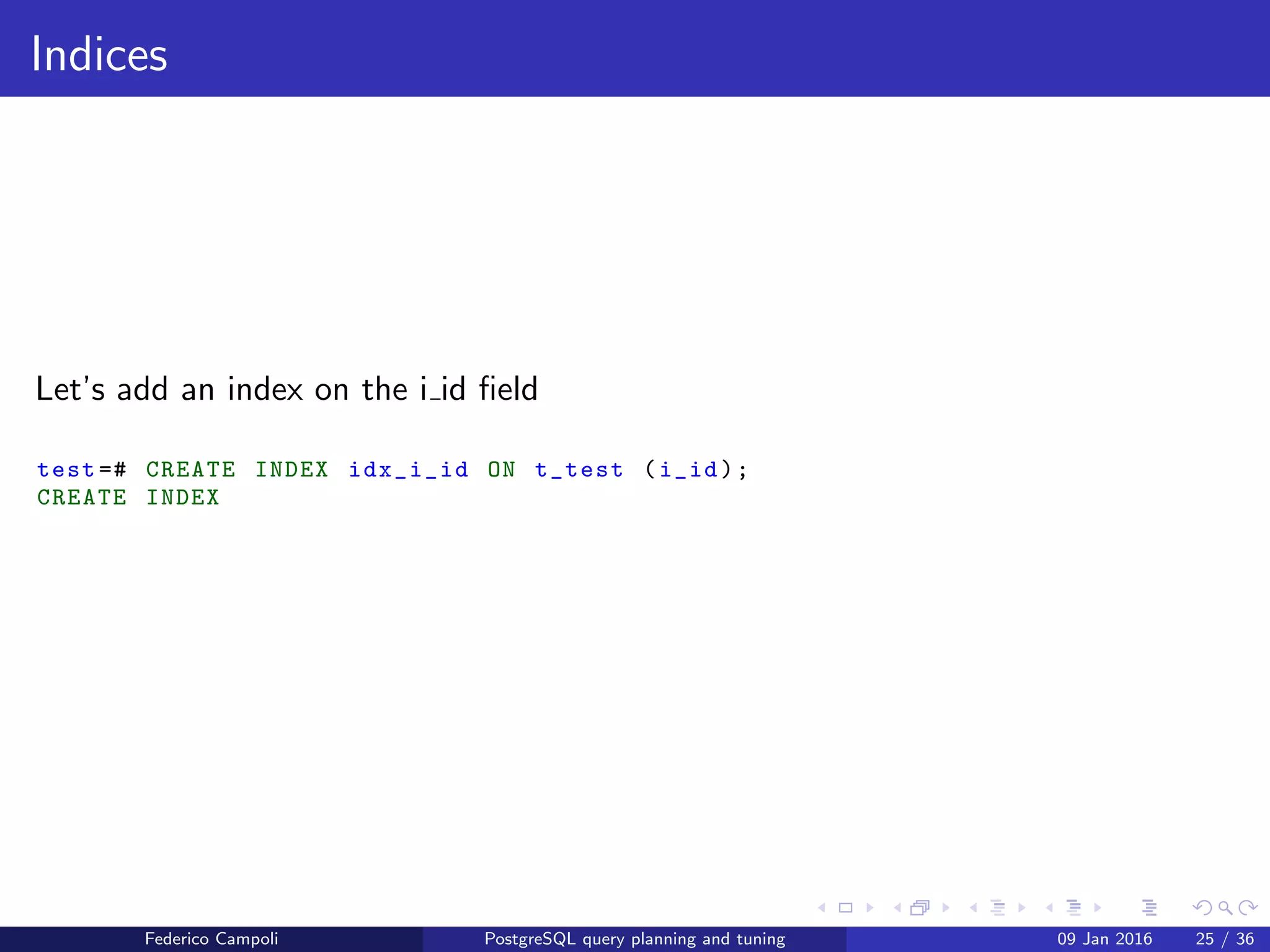
Task: Open search with magnifier icon
Action: click(x=1225, y=908)
